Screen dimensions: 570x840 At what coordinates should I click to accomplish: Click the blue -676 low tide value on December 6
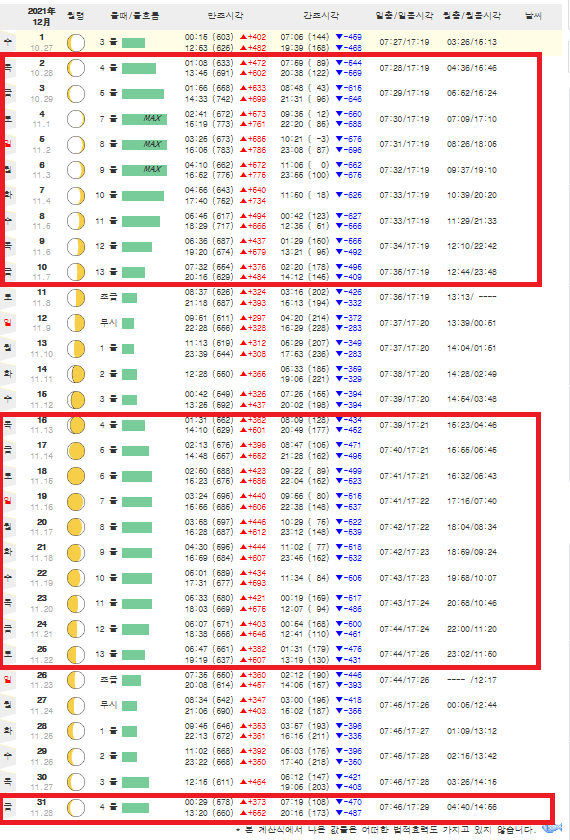(348, 175)
